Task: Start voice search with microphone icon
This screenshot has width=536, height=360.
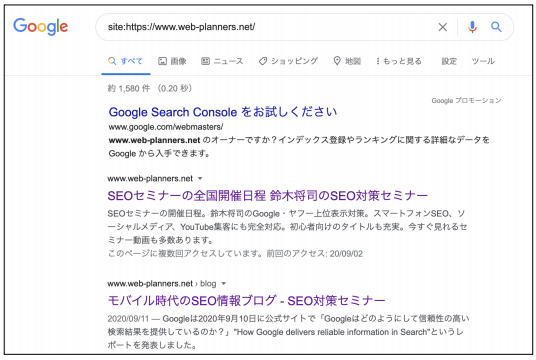Action: coord(472,27)
